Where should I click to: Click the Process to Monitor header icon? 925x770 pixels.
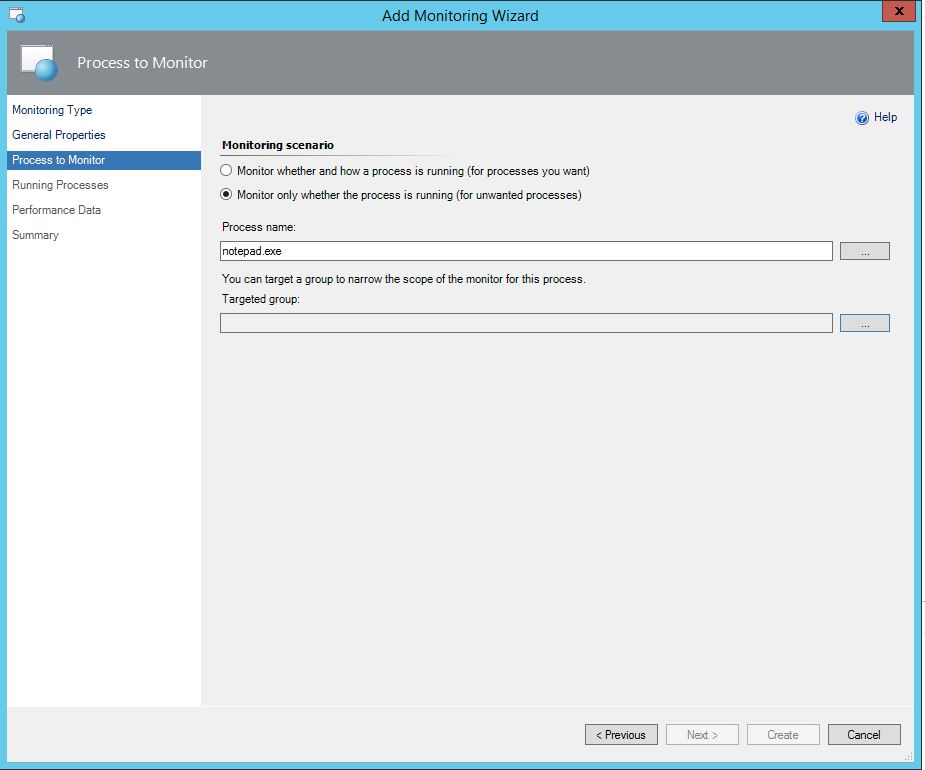click(x=40, y=63)
